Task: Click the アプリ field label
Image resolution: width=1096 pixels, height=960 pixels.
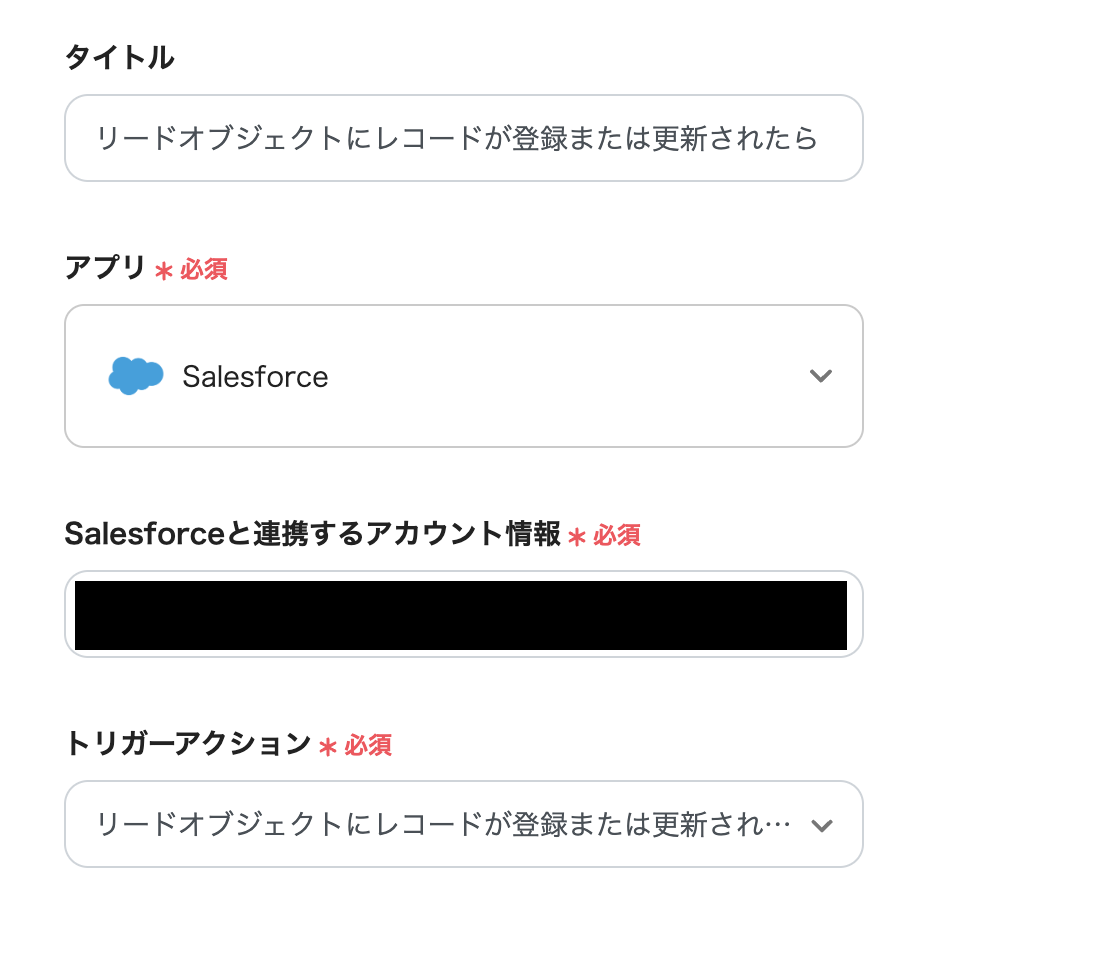Action: [x=105, y=268]
